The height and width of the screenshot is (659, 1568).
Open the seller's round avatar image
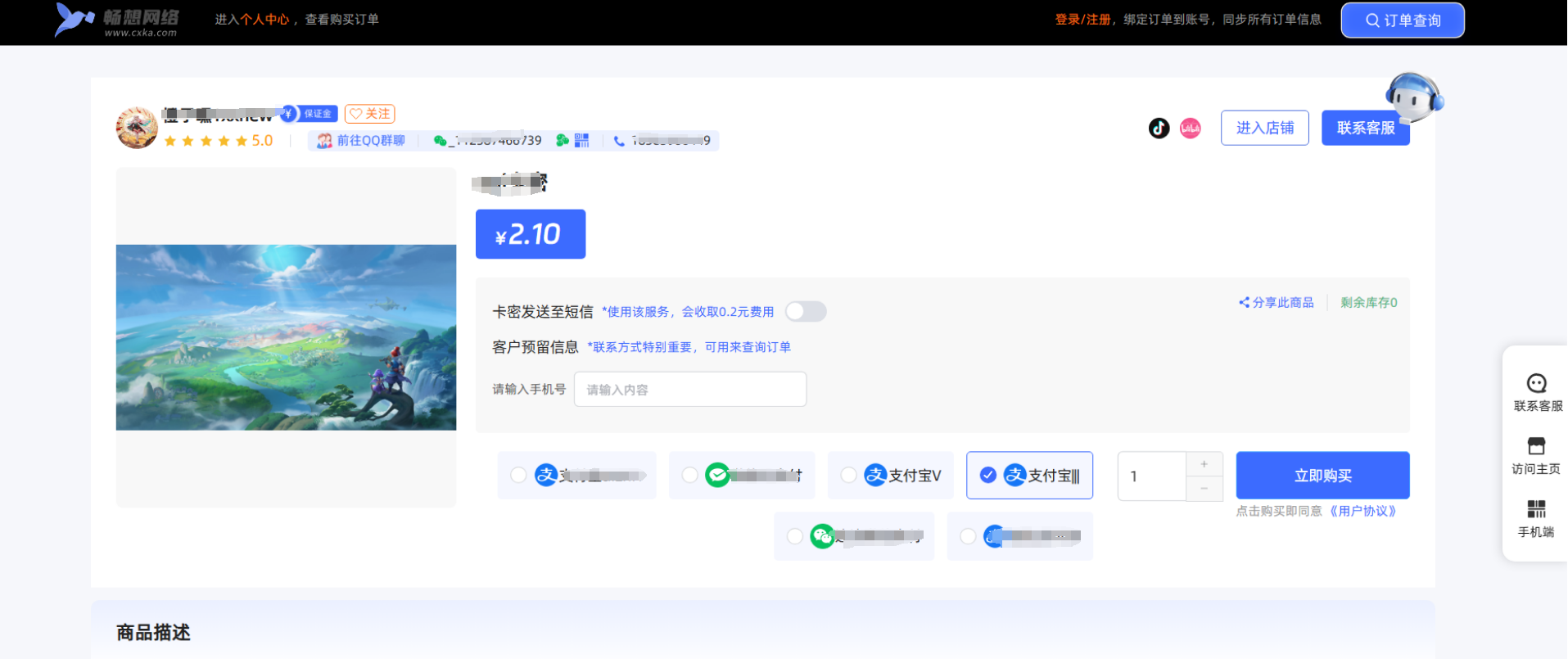pyautogui.click(x=137, y=127)
